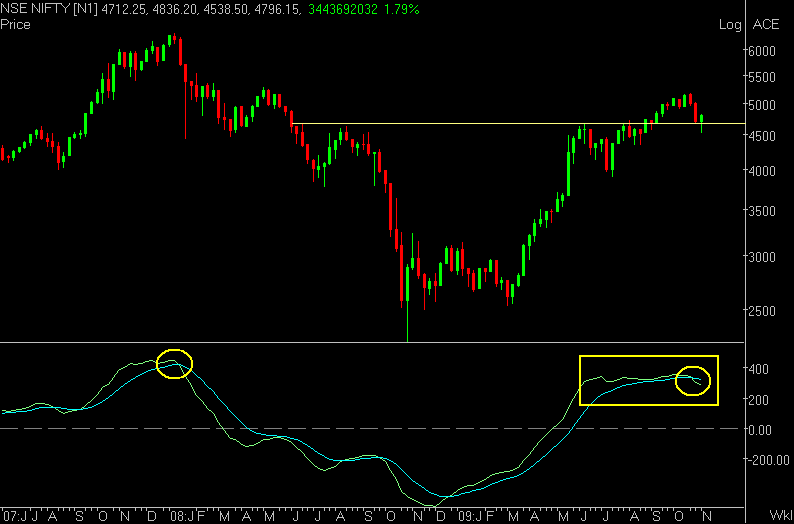This screenshot has height=524, width=794.
Task: Click the volume figure '3443692032'
Action: pyautogui.click(x=343, y=10)
